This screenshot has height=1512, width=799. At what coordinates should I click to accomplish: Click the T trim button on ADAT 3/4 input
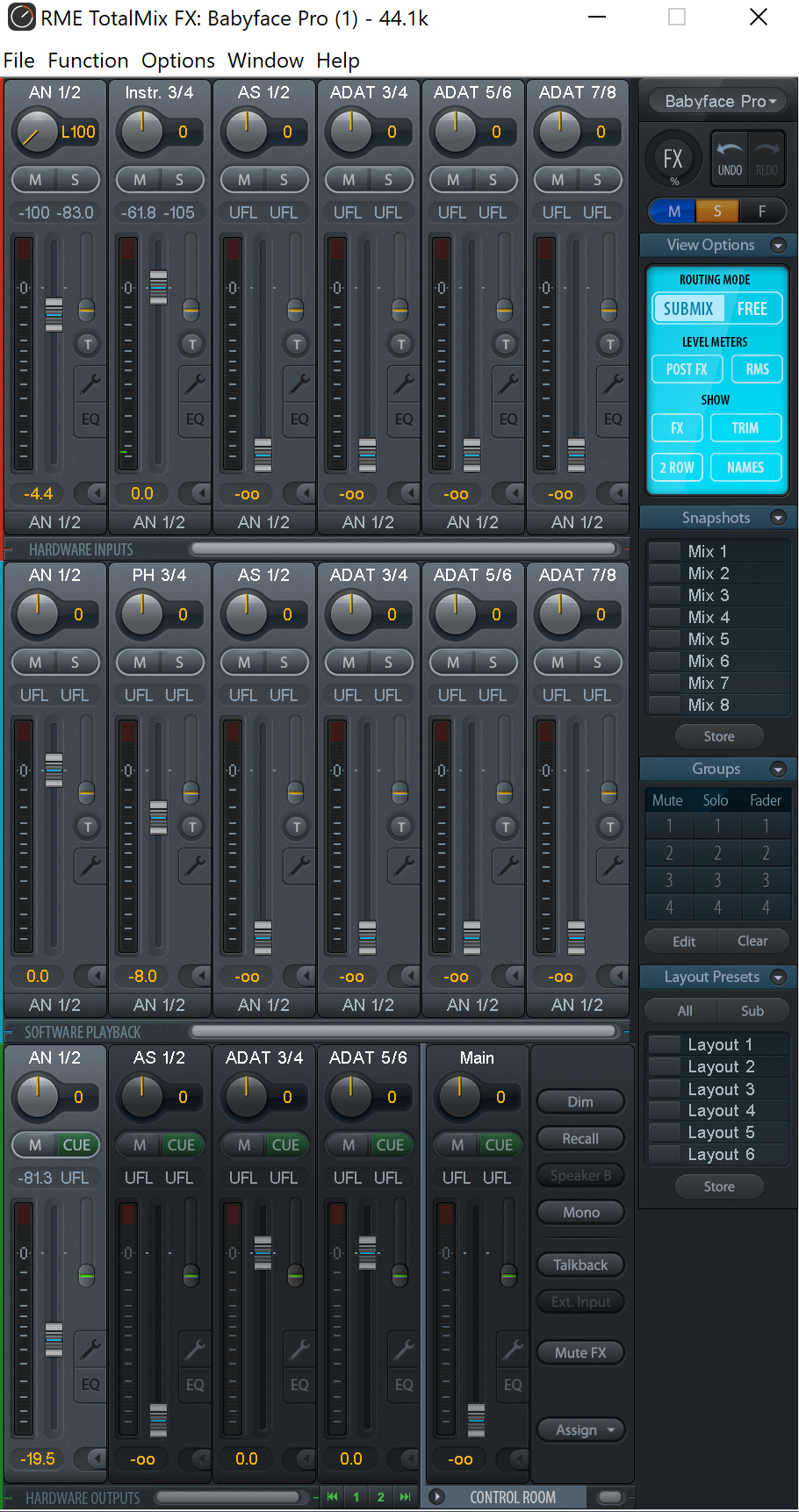pos(401,344)
